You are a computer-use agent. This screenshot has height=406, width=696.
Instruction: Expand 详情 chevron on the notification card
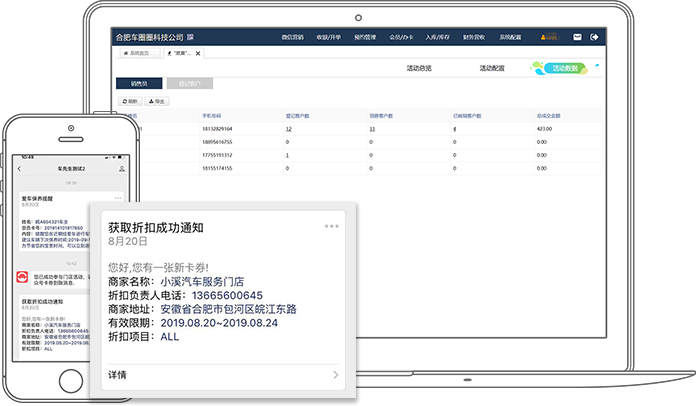point(336,375)
